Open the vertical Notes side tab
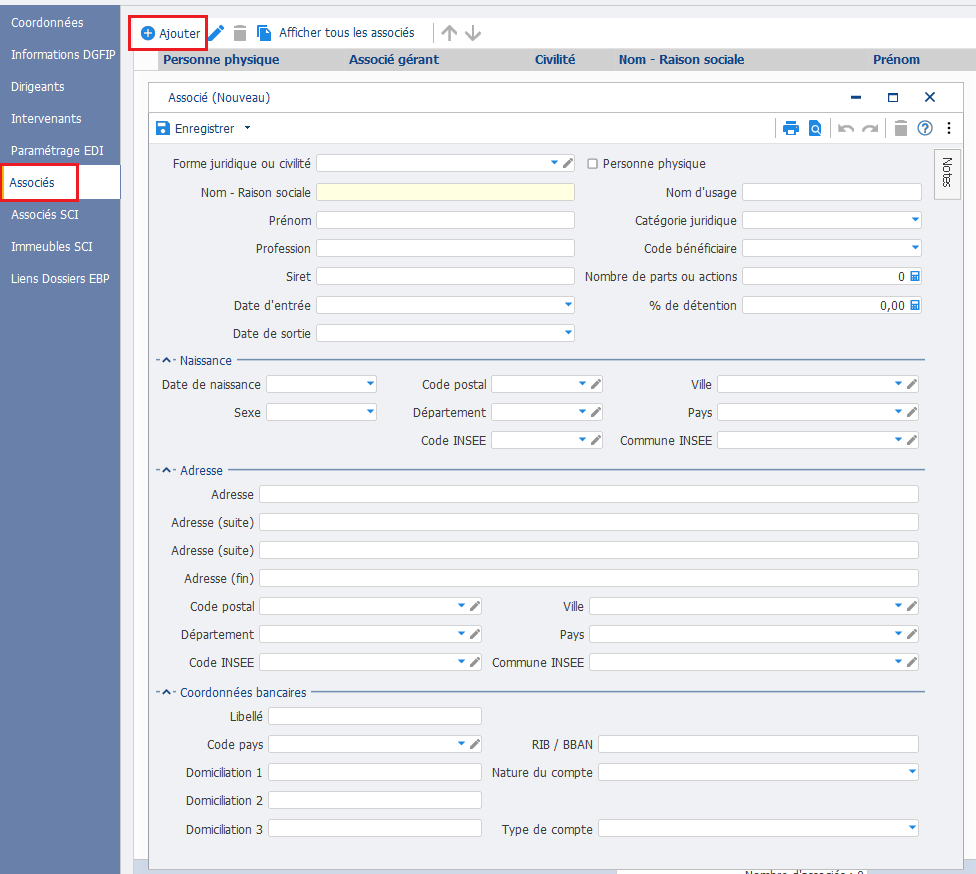Image resolution: width=976 pixels, height=874 pixels. pos(947,173)
